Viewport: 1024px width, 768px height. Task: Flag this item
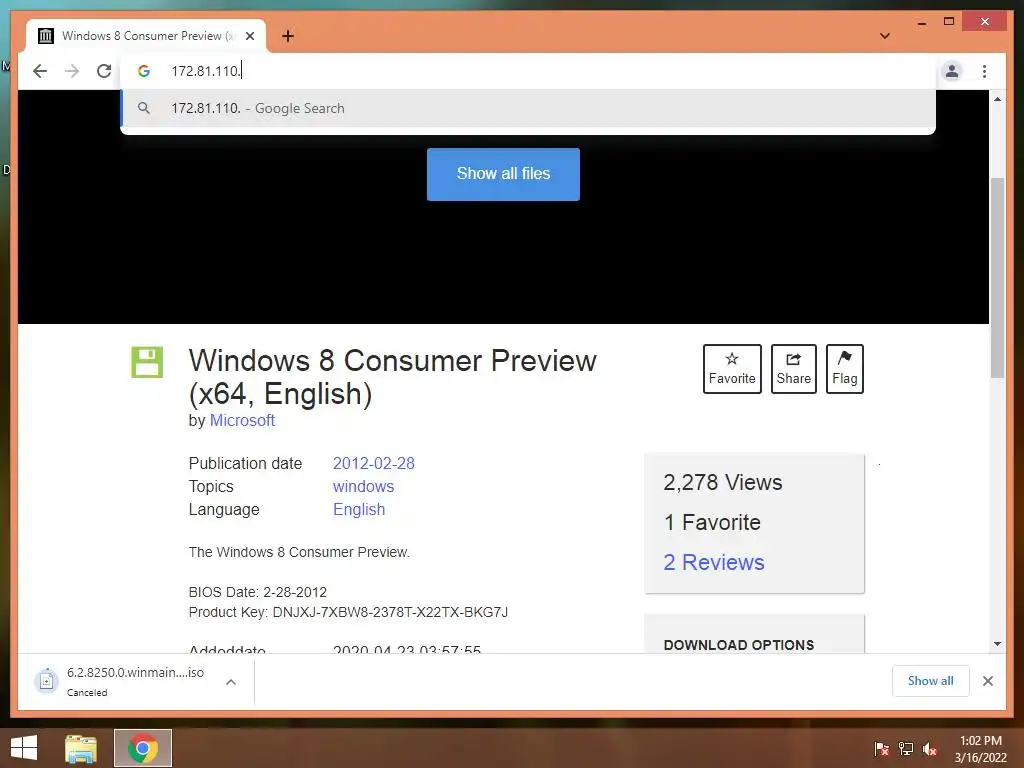(x=844, y=368)
